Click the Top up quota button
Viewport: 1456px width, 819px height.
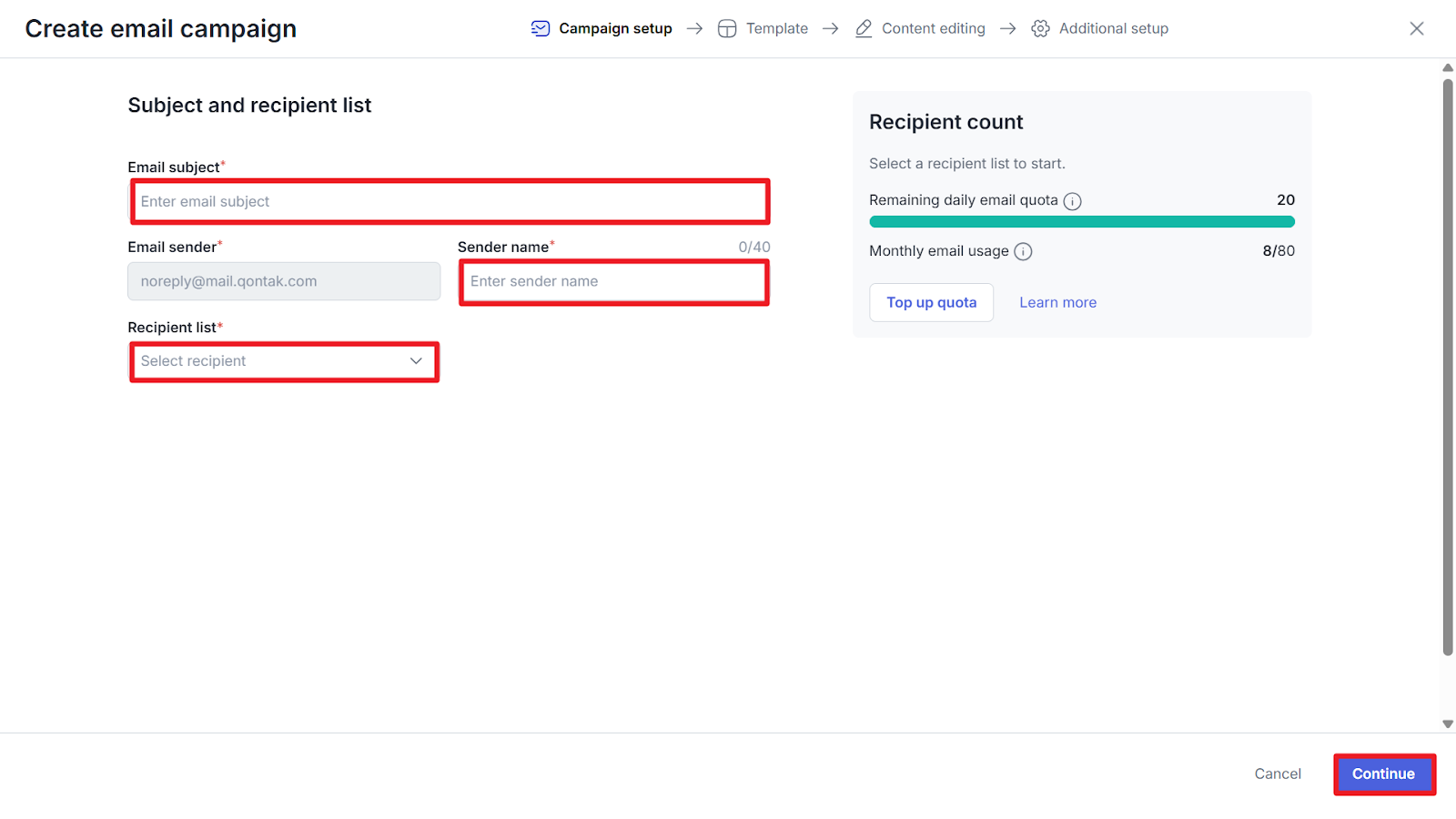[x=931, y=302]
